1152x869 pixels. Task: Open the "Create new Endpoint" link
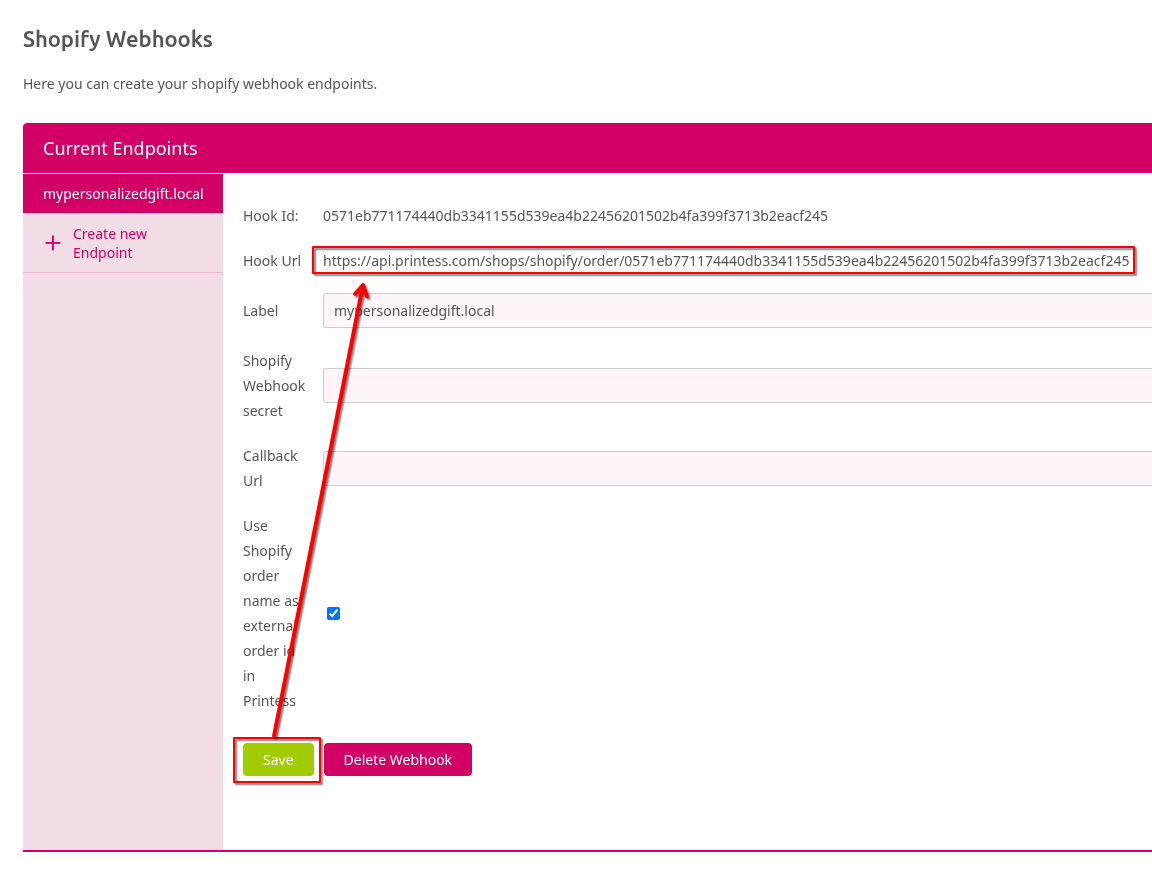(x=110, y=243)
